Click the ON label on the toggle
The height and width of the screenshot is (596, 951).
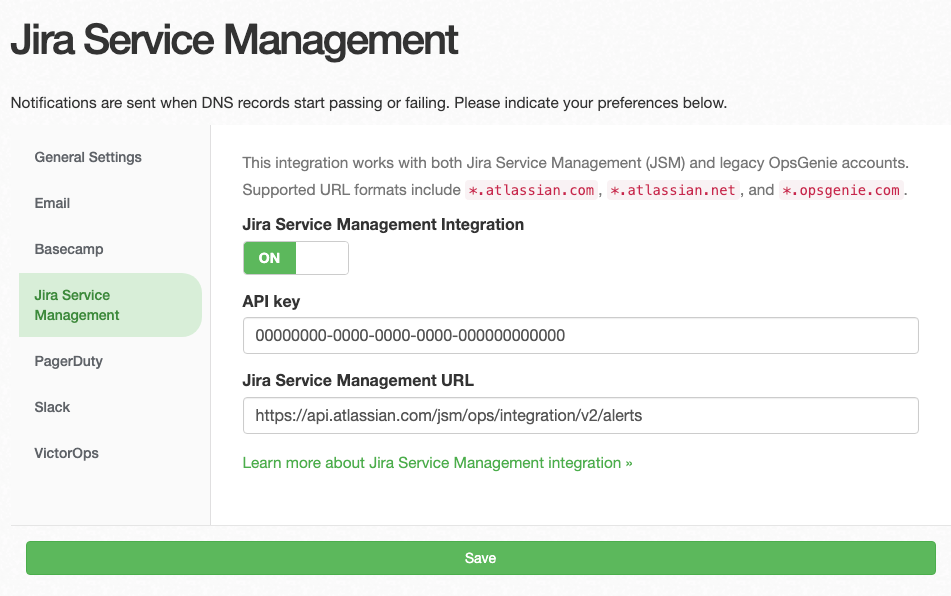268,258
